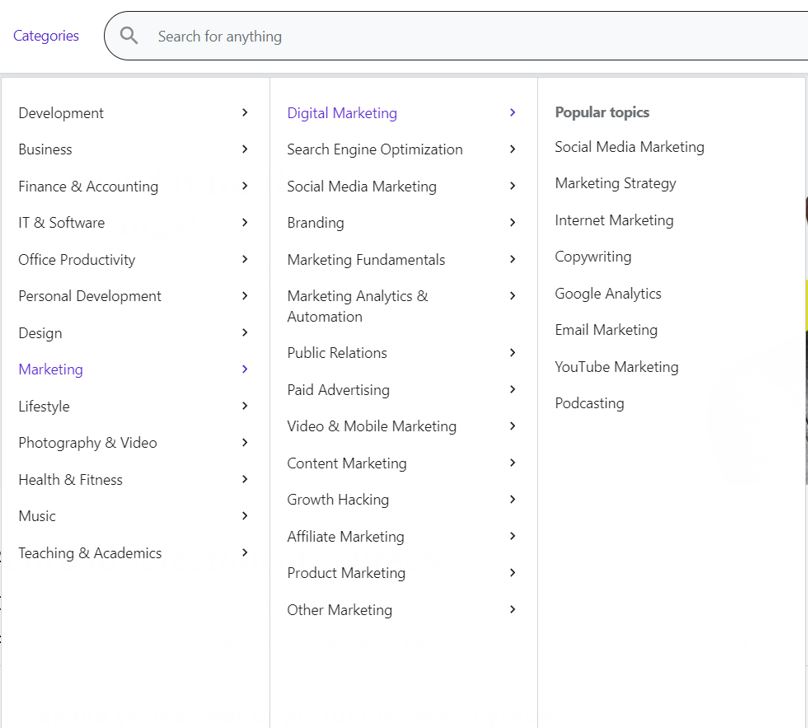Expand the Paid Advertising chevron

tap(513, 389)
